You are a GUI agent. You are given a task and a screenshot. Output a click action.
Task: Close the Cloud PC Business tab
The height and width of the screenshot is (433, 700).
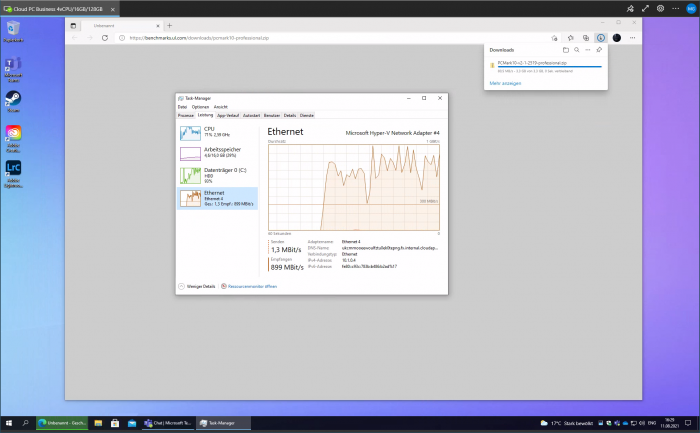(x=112, y=9)
